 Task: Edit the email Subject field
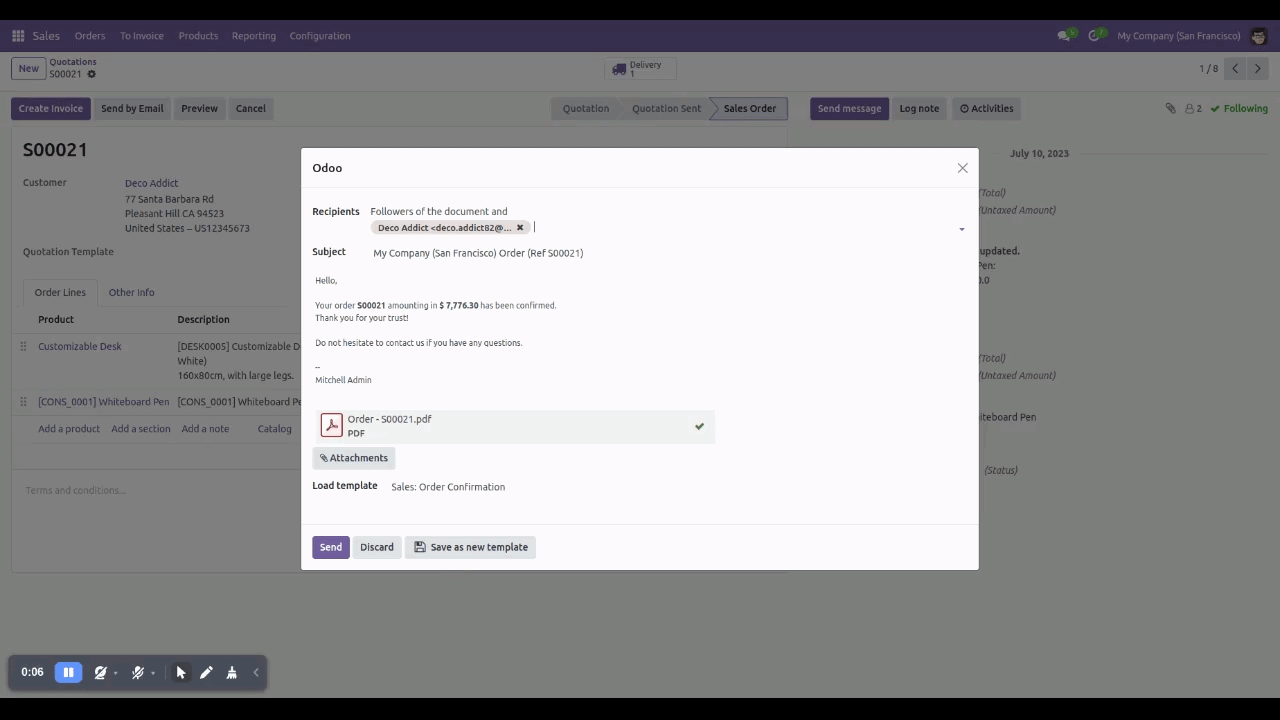[x=669, y=253]
